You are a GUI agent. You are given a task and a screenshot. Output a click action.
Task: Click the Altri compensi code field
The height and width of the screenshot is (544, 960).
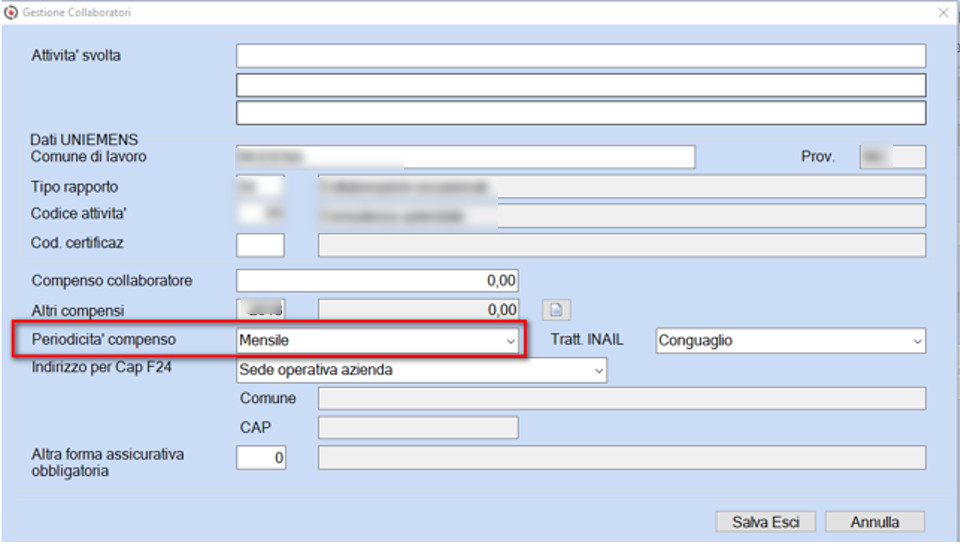click(260, 310)
